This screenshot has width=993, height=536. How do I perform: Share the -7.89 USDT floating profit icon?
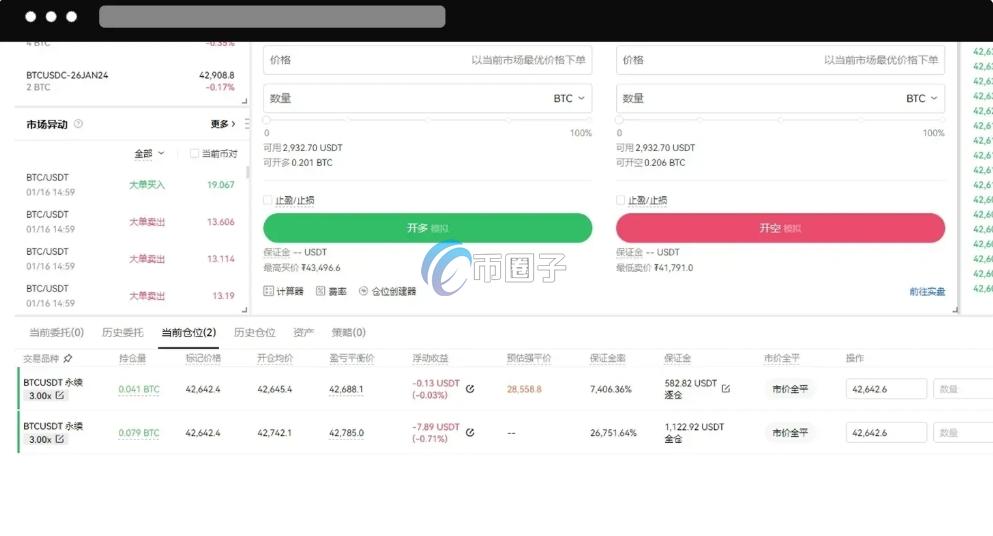tap(470, 433)
